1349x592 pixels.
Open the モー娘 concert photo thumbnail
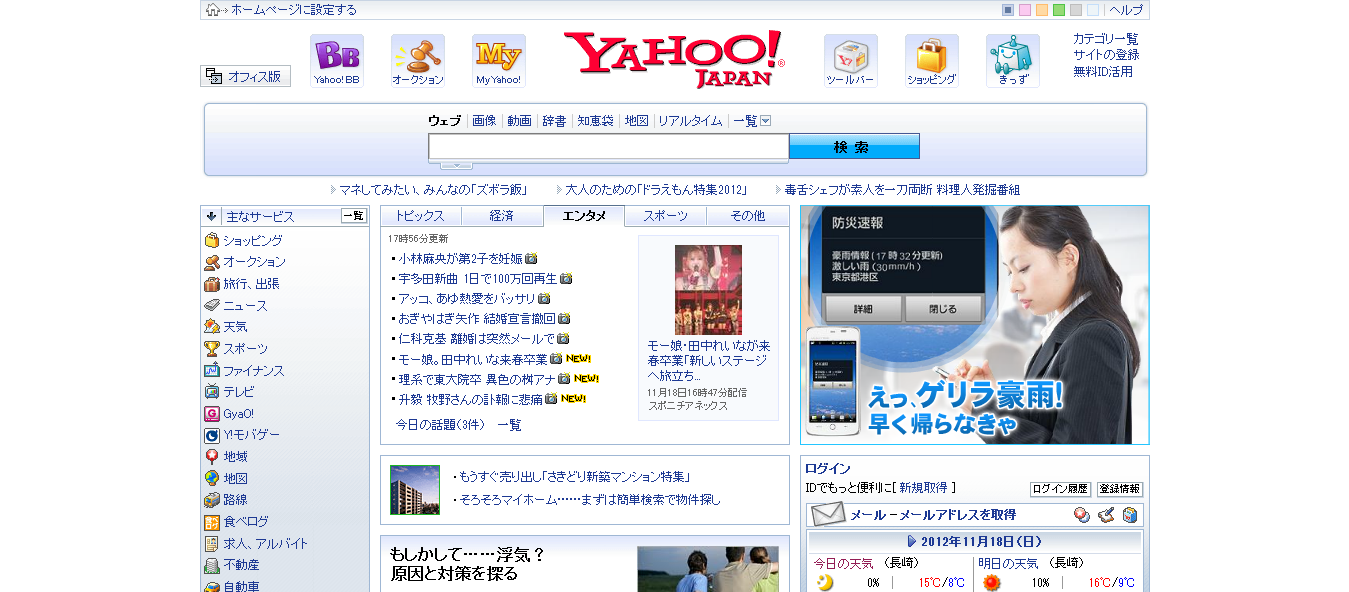pyautogui.click(x=708, y=290)
